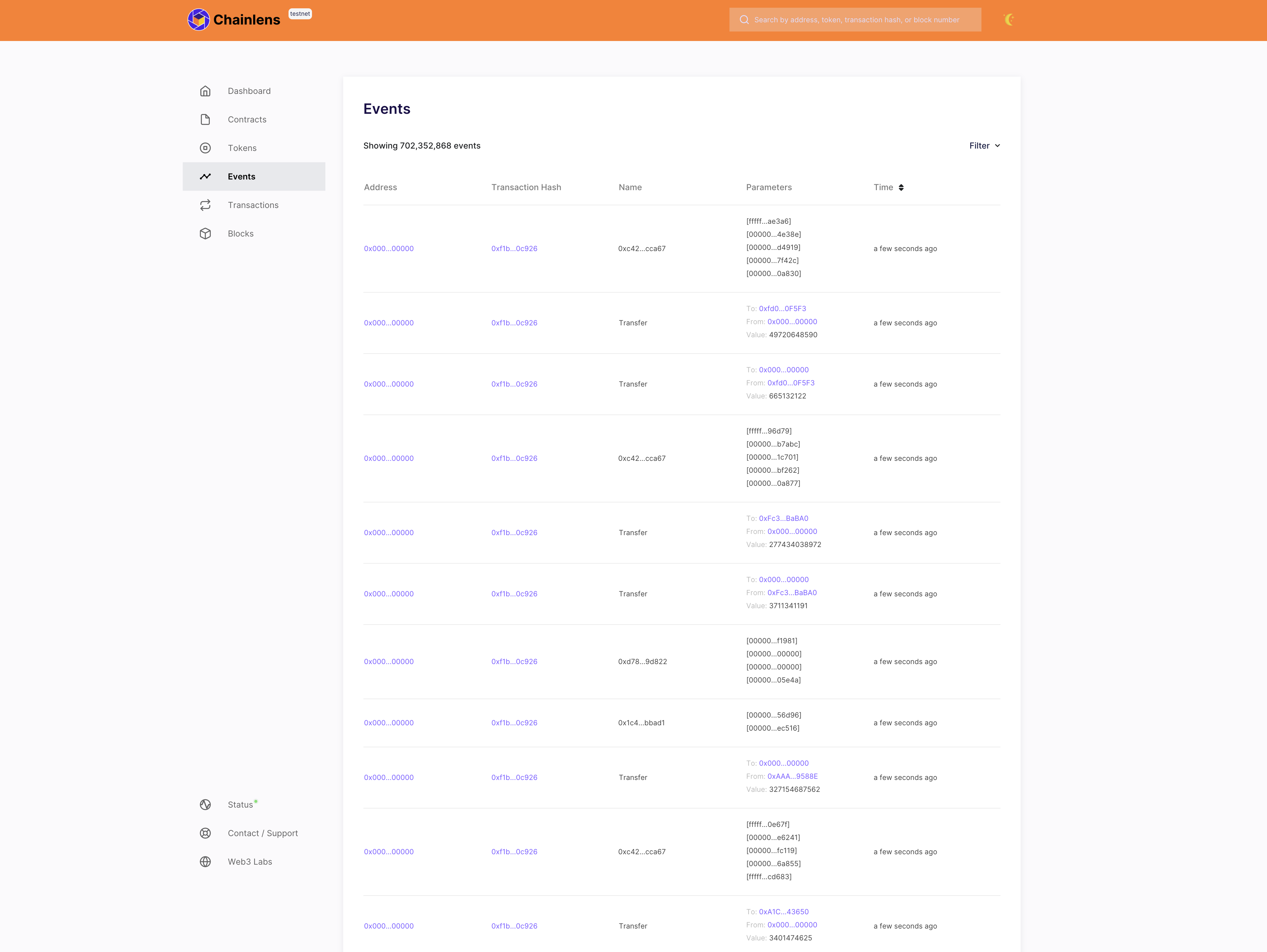Switch to the Events sidebar tab

click(241, 176)
